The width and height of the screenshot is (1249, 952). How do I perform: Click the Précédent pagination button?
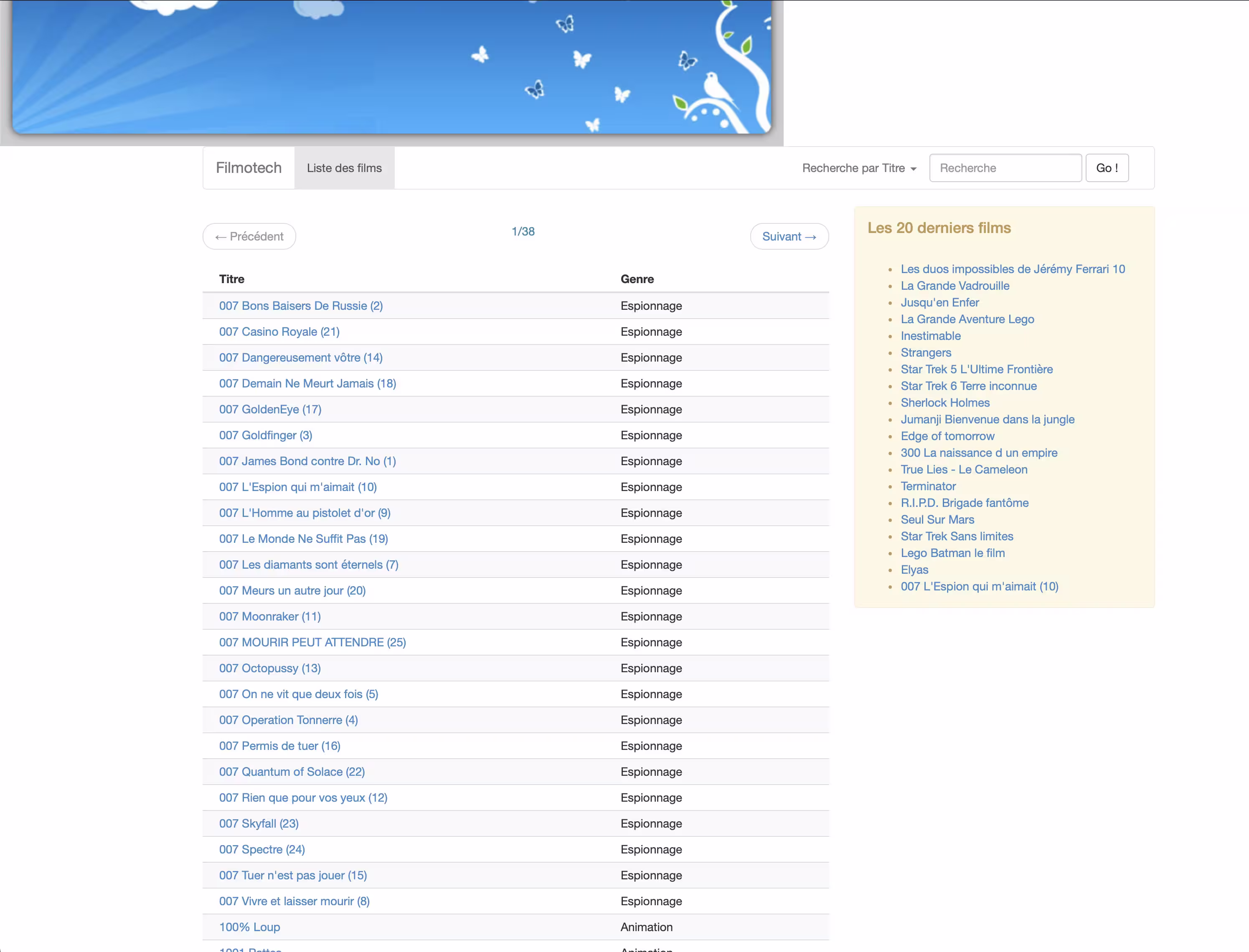[249, 236]
